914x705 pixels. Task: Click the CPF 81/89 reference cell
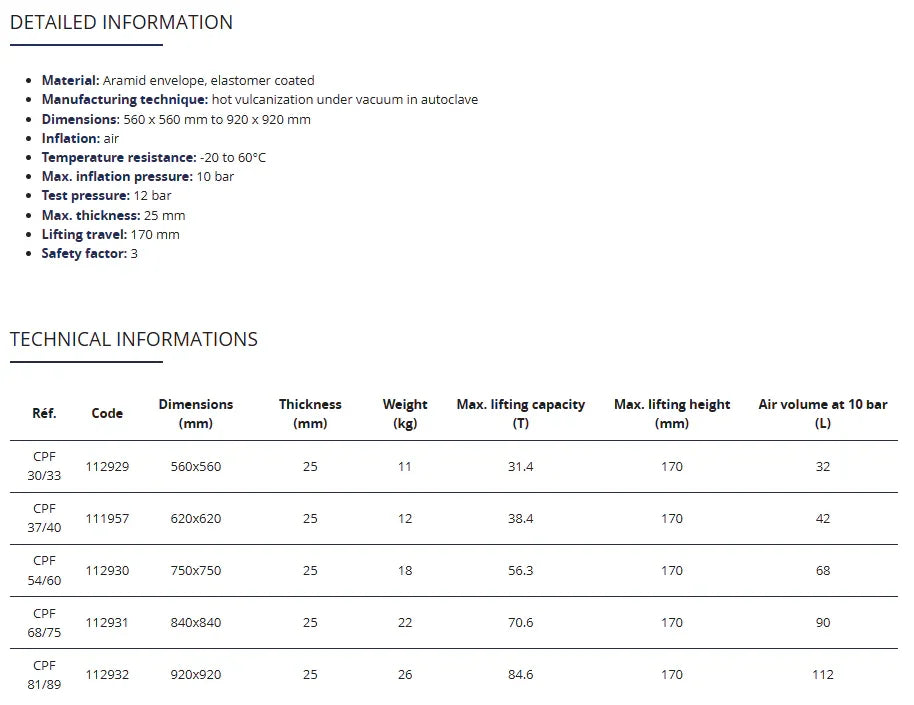coord(44,674)
